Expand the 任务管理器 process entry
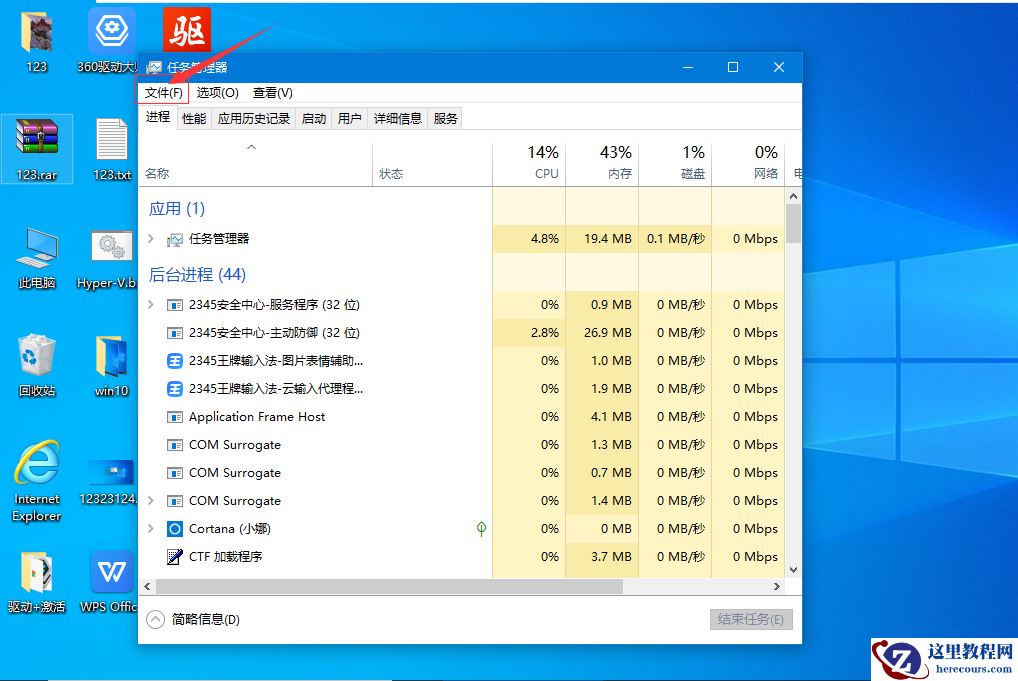This screenshot has width=1018, height=681. [152, 239]
